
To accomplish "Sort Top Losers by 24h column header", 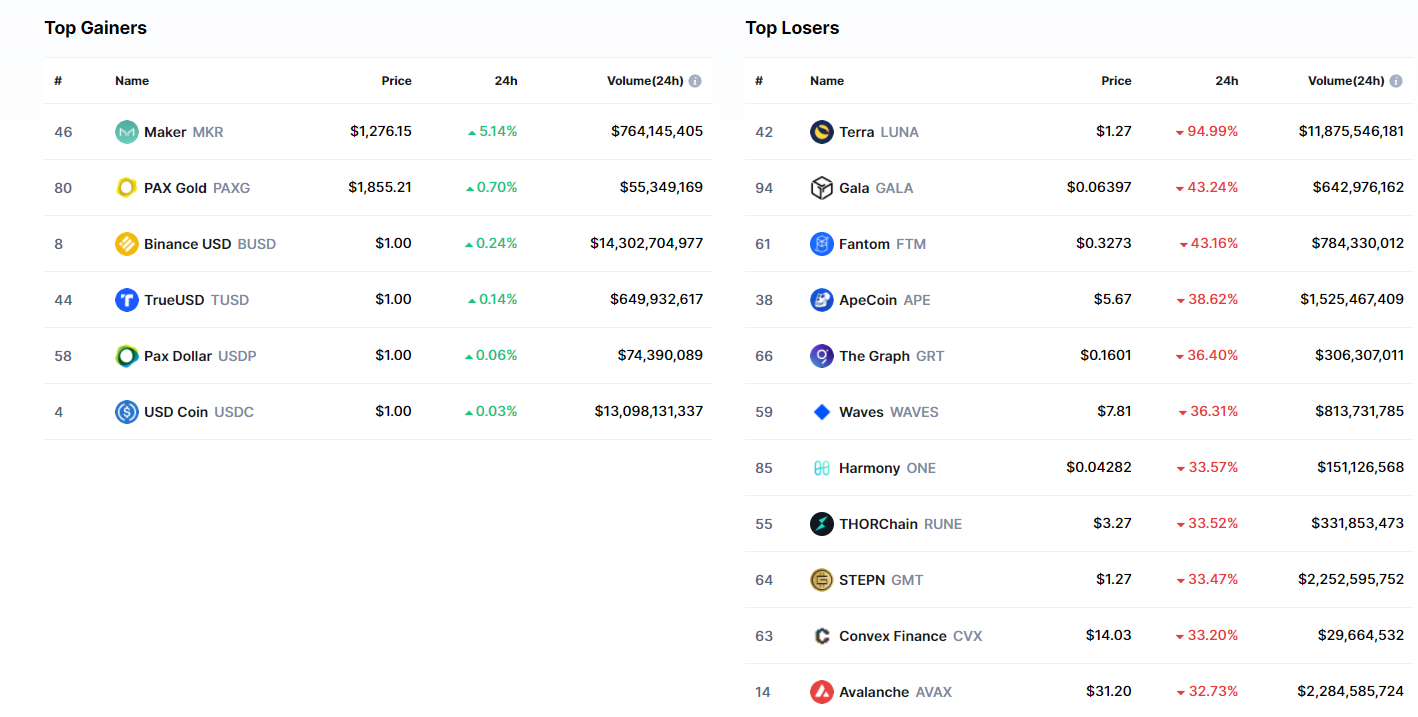I will [1226, 81].
